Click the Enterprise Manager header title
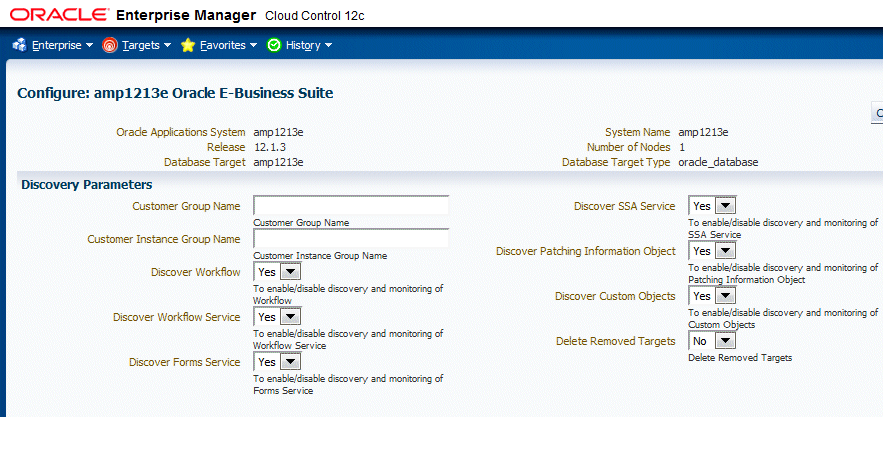 pyautogui.click(x=186, y=15)
